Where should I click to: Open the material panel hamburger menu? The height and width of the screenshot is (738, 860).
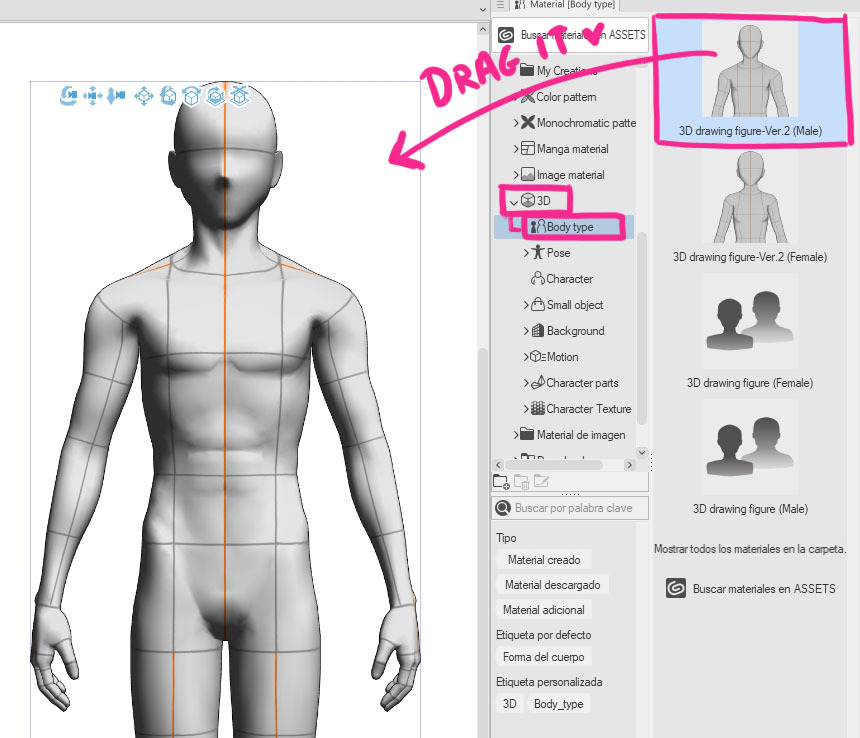click(500, 4)
